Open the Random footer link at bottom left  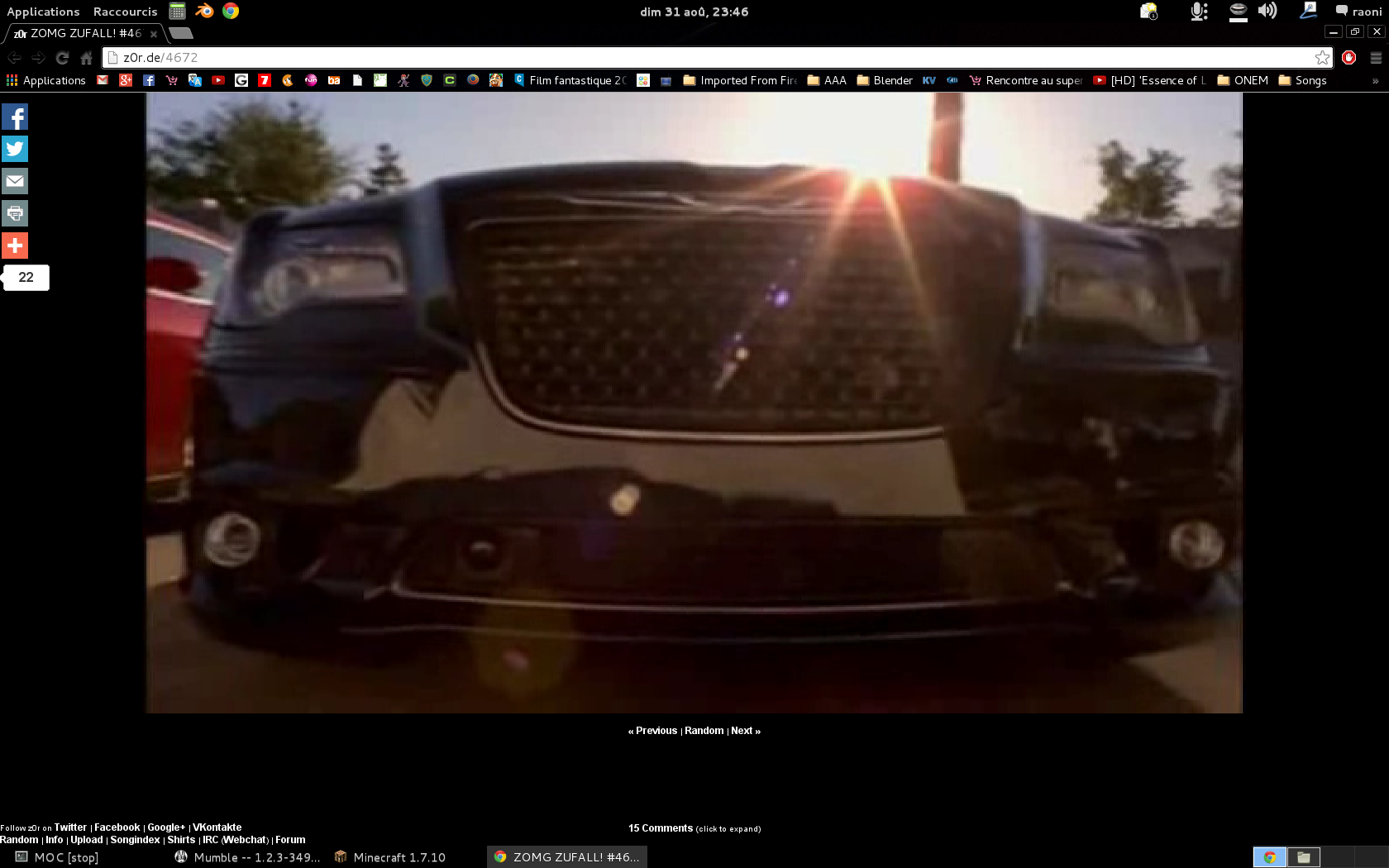pyautogui.click(x=19, y=840)
